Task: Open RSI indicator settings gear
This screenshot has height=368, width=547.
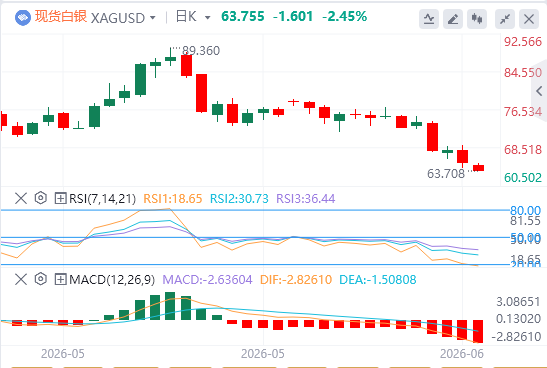Action: click(41, 198)
